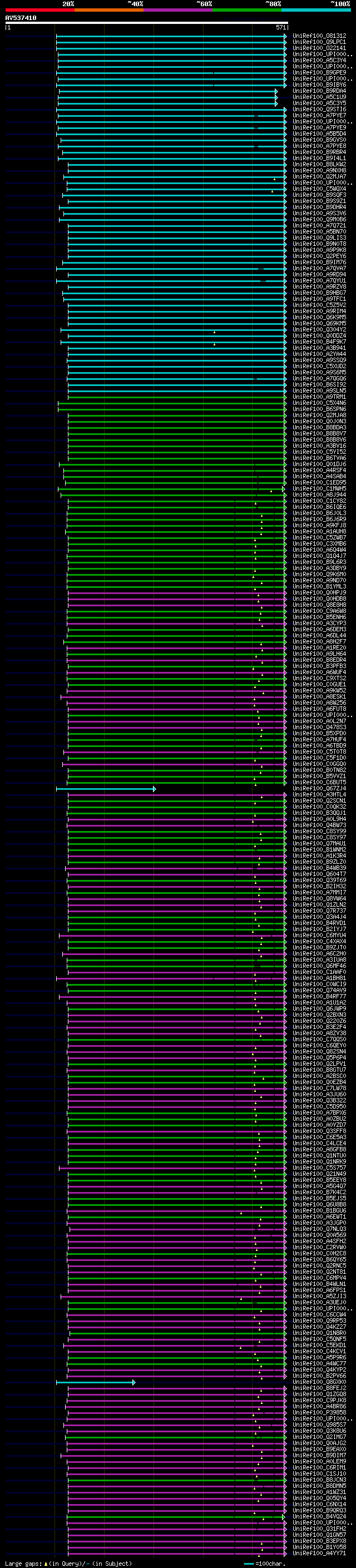Click the cyan ~100% identity legend bar
This screenshot has height=1568, width=356.
[316, 10]
